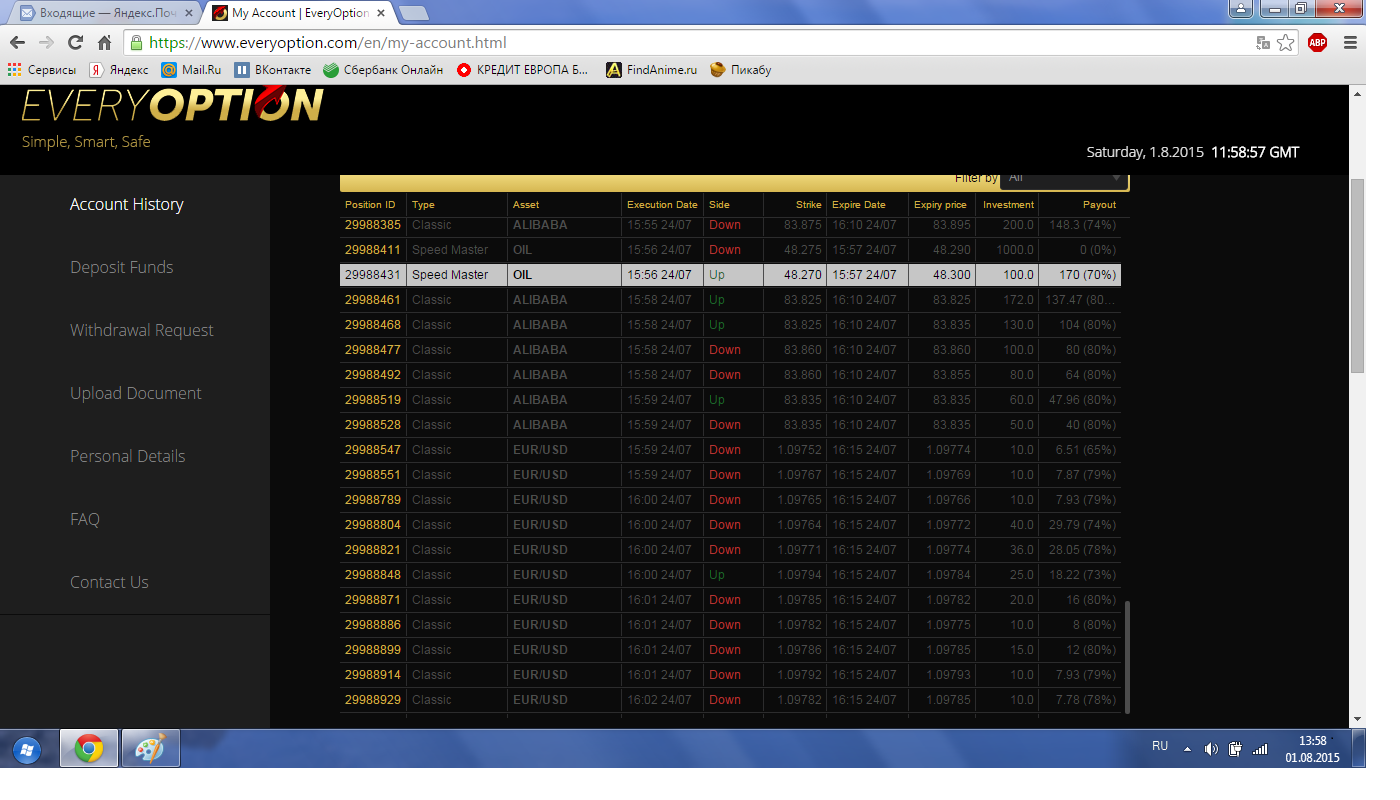Show hidden system tray icons
Viewport: 1400px width, 800px height.
pyautogui.click(x=1187, y=749)
